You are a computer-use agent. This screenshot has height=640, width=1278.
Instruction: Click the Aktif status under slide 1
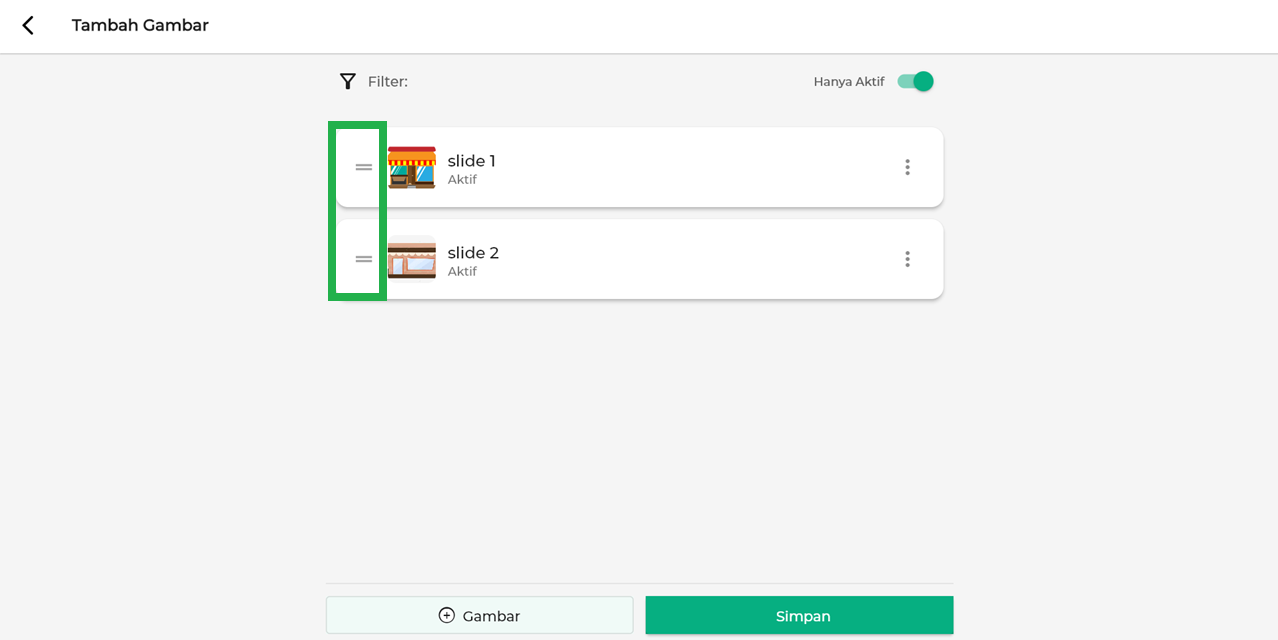[462, 180]
